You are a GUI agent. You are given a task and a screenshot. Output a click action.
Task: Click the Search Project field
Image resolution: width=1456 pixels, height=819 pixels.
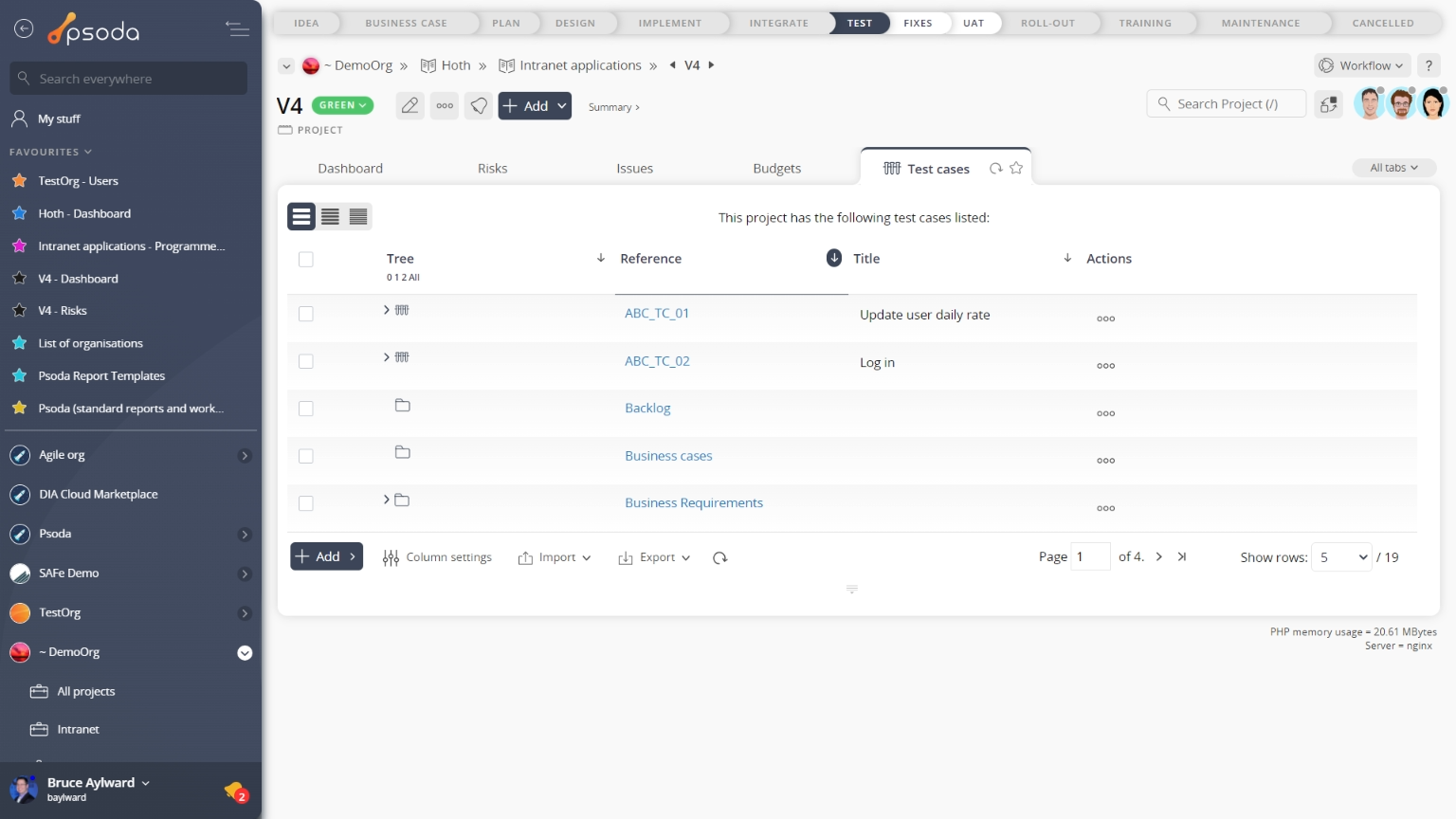(x=1227, y=104)
